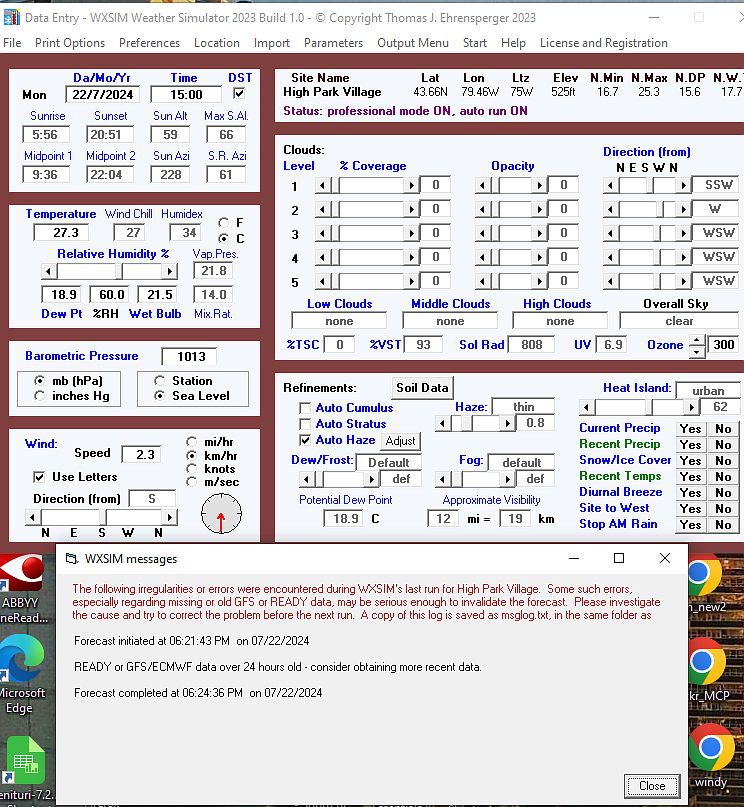Open License and Registration menu
This screenshot has width=744, height=807.
(604, 43)
